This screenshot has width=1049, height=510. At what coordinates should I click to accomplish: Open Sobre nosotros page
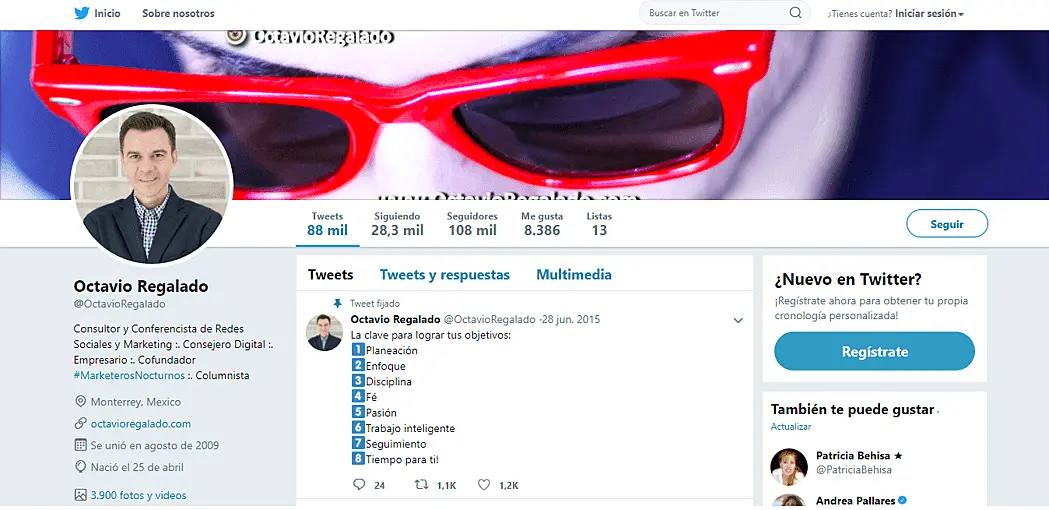point(178,13)
